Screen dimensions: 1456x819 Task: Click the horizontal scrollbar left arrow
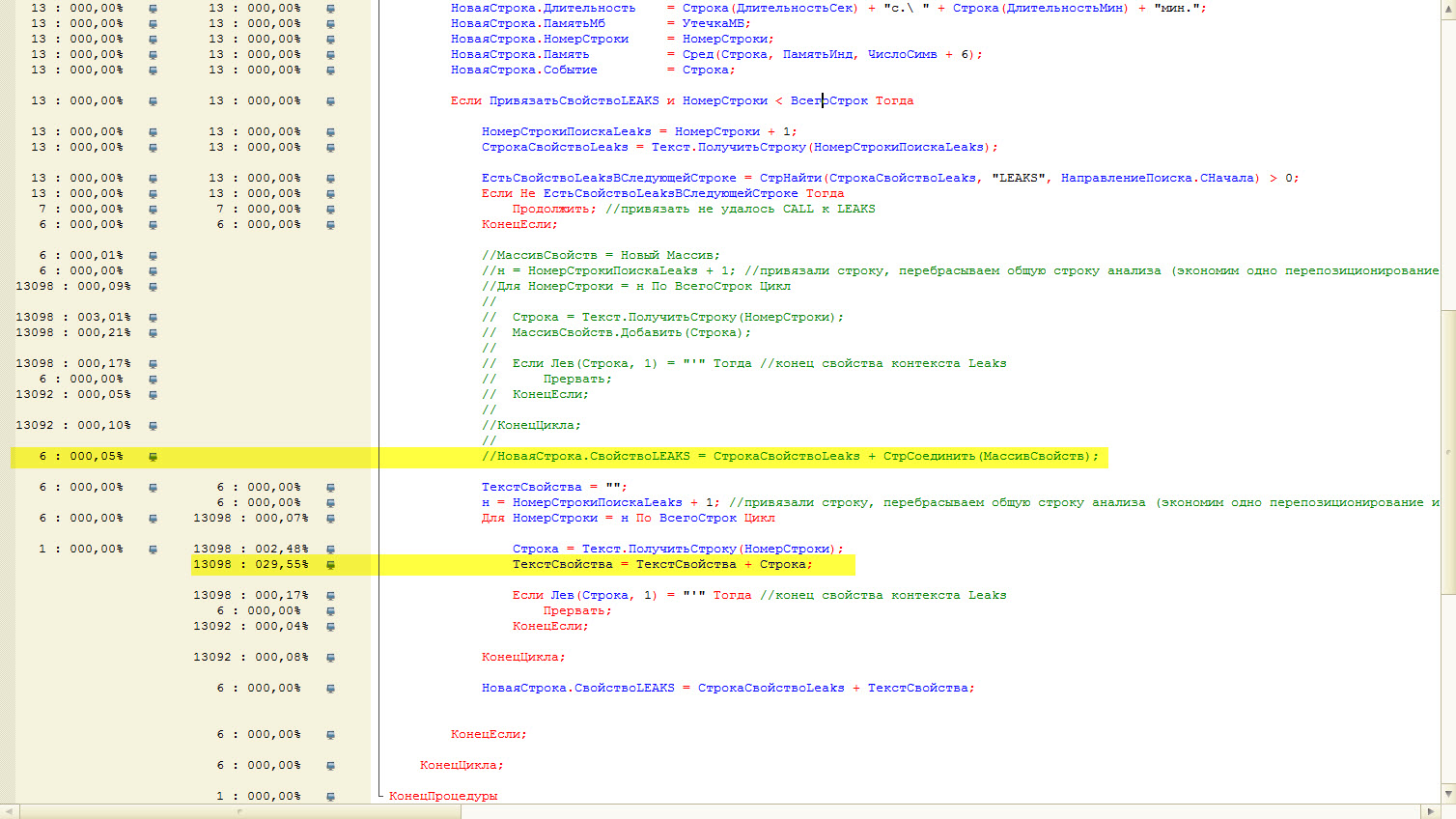[x=10, y=811]
